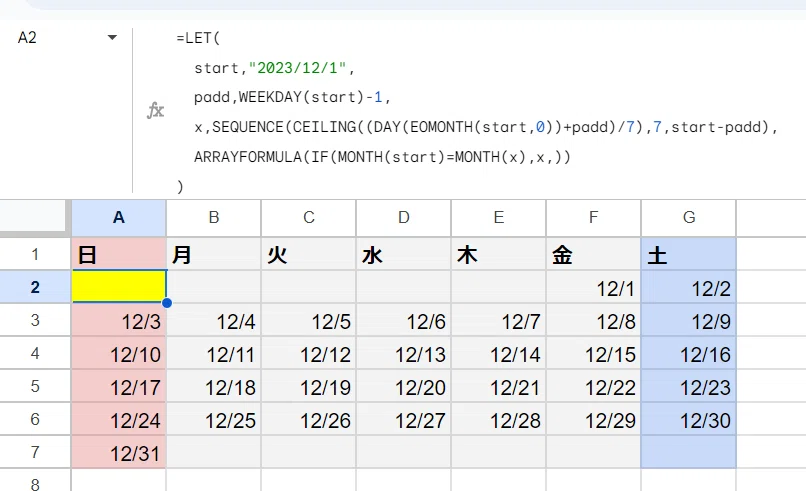The width and height of the screenshot is (806, 491).
Task: Click the cell showing 12/27
Action: pos(404,419)
